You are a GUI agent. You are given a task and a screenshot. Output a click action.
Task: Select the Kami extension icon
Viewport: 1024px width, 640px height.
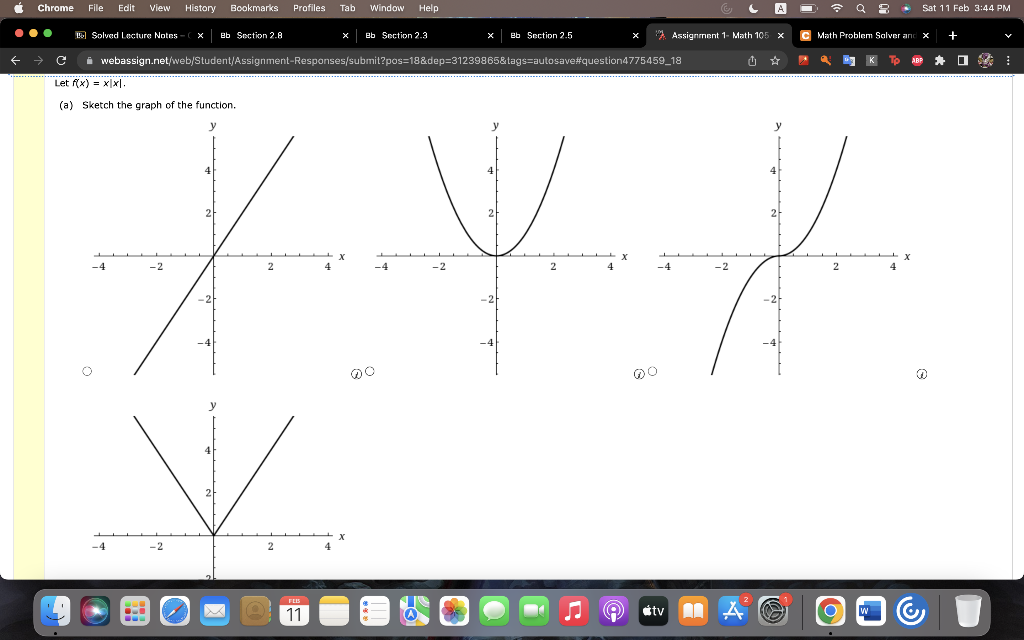point(871,61)
